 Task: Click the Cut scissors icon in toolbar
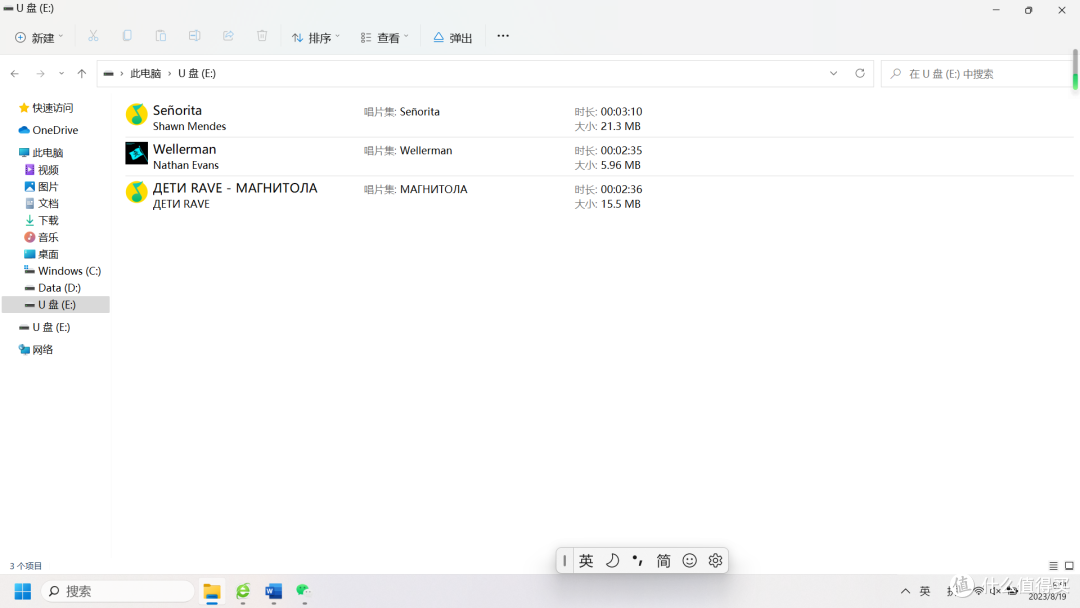[93, 36]
